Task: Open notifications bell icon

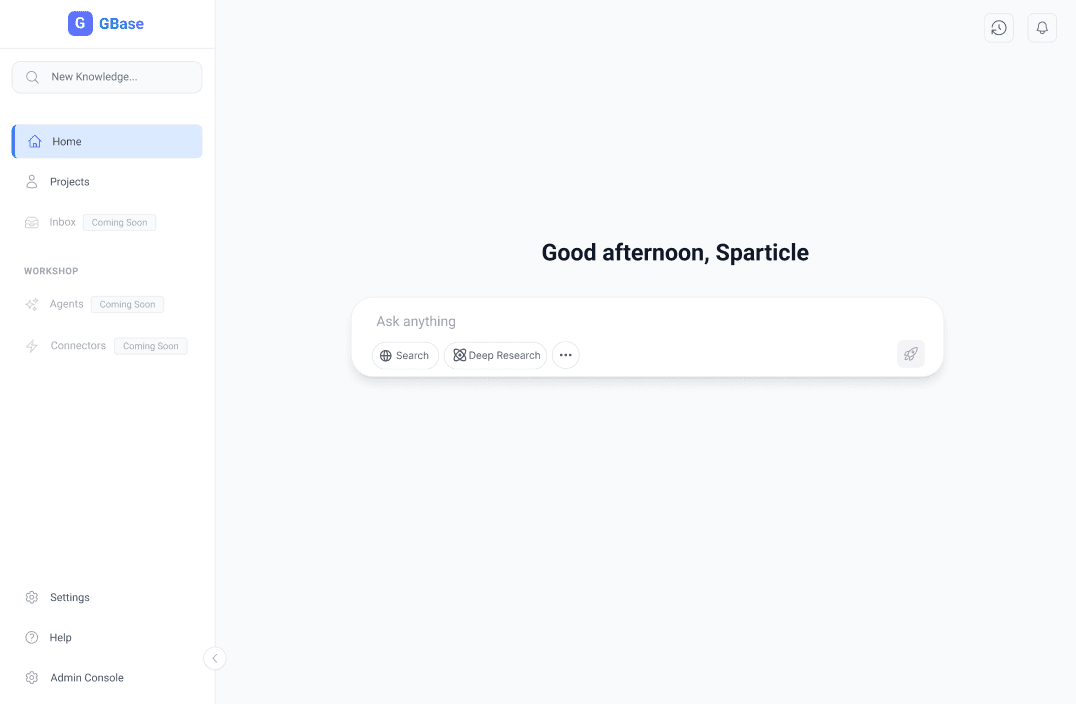Action: (1042, 28)
